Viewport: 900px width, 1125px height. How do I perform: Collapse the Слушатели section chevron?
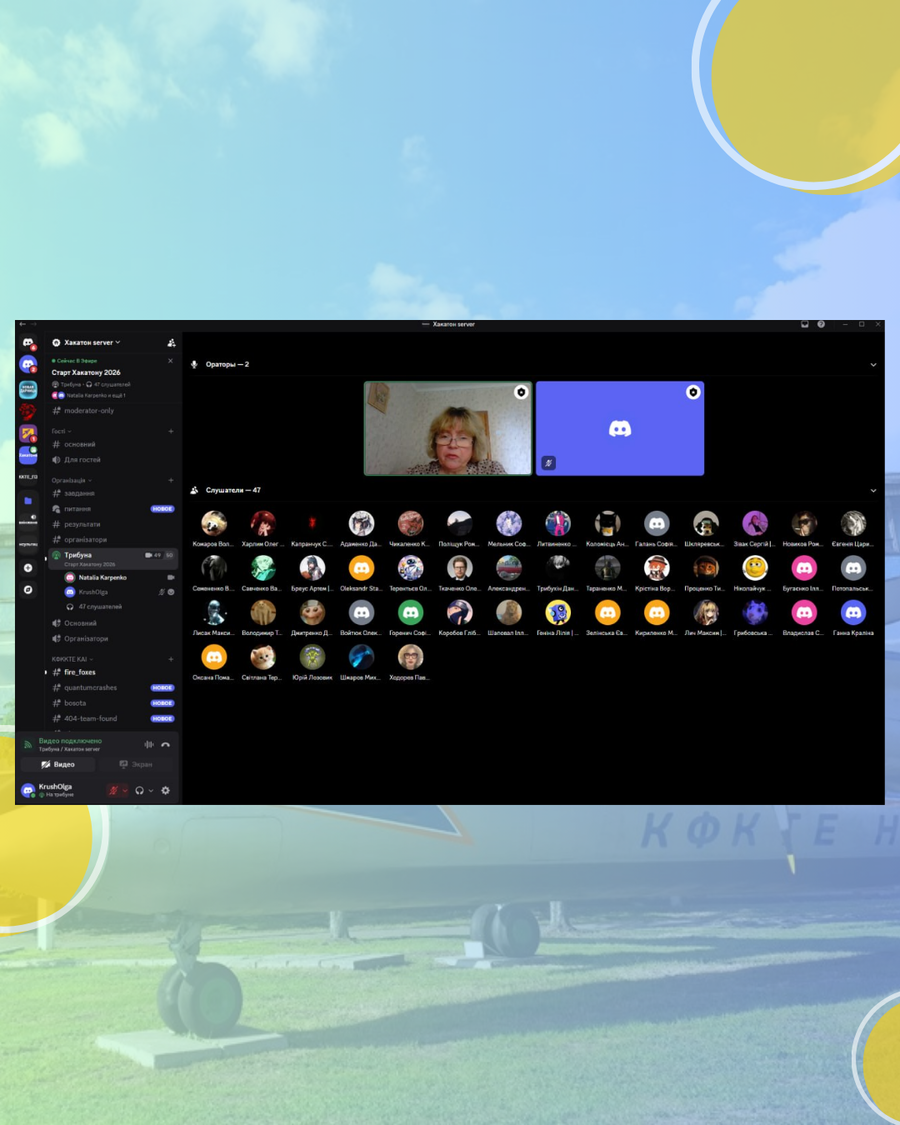tap(873, 491)
